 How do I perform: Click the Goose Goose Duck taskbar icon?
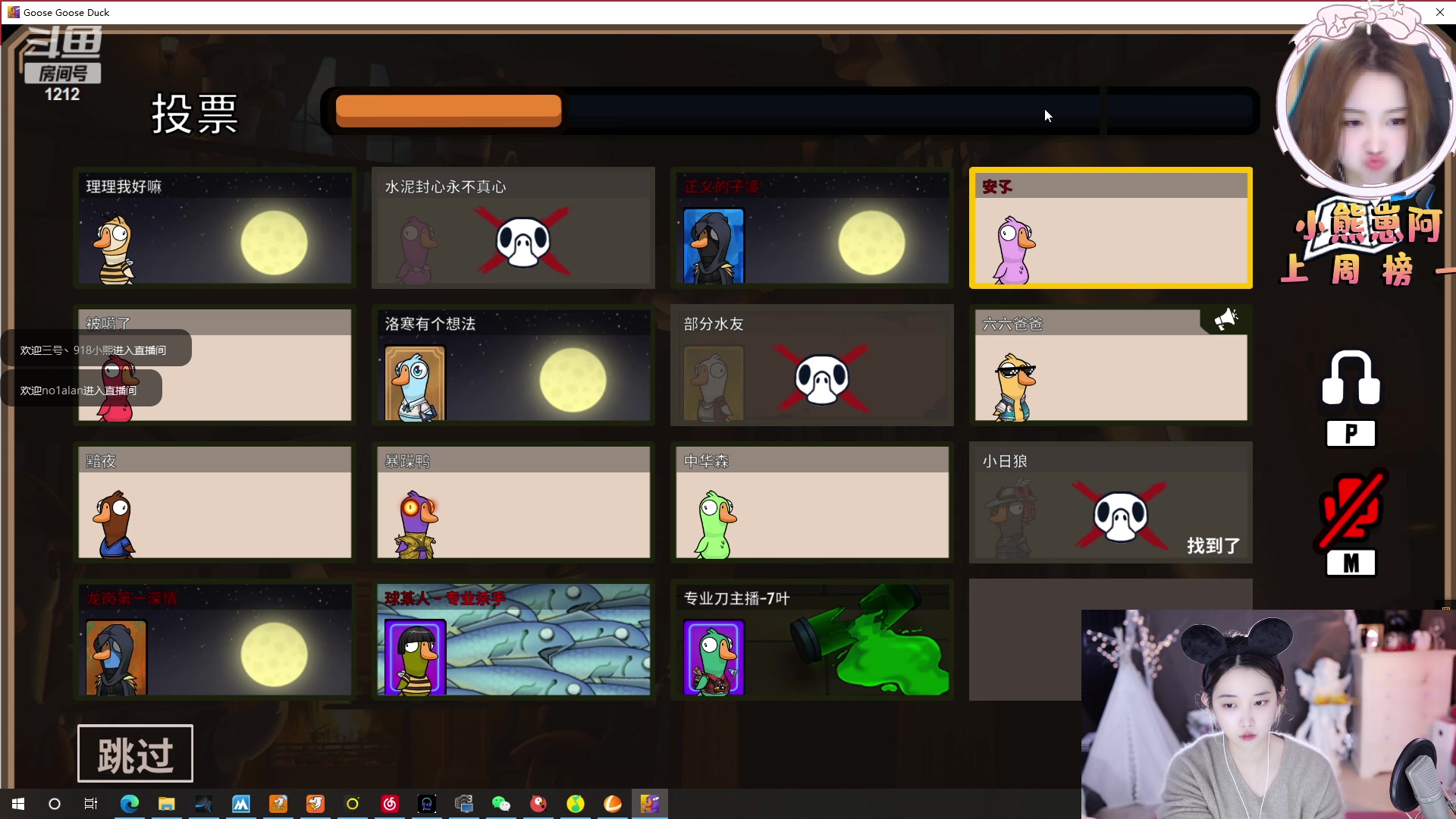tap(650, 804)
